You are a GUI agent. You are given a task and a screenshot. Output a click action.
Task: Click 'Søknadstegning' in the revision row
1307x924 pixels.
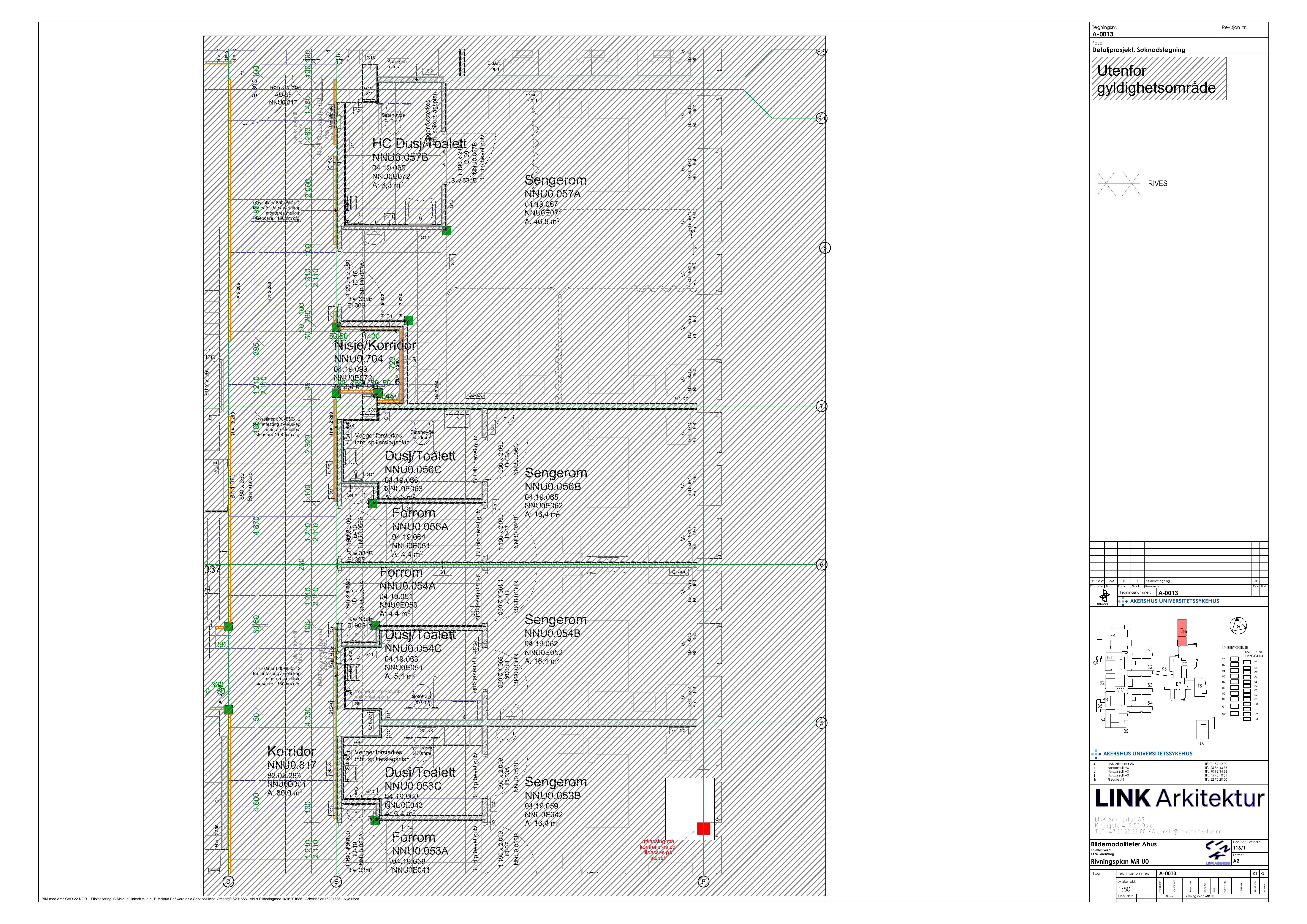pyautogui.click(x=1158, y=581)
